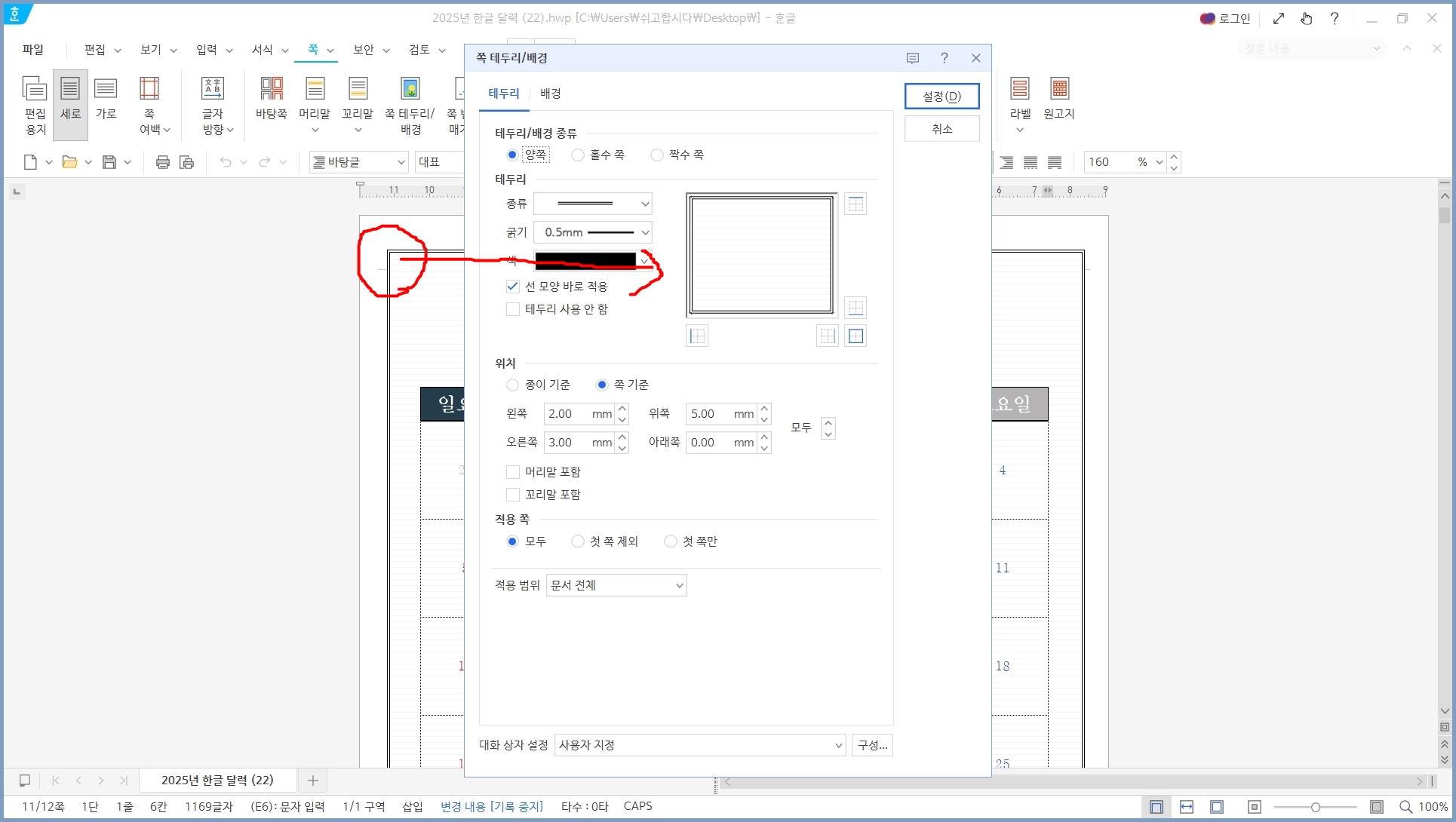
Task: Enable 테두리 사용 안 함 checkbox
Action: coord(513,309)
